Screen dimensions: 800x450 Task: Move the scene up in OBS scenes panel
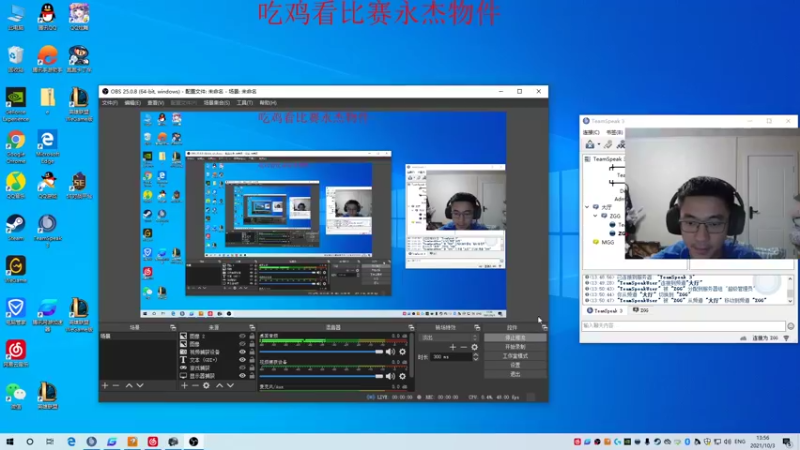click(x=129, y=386)
